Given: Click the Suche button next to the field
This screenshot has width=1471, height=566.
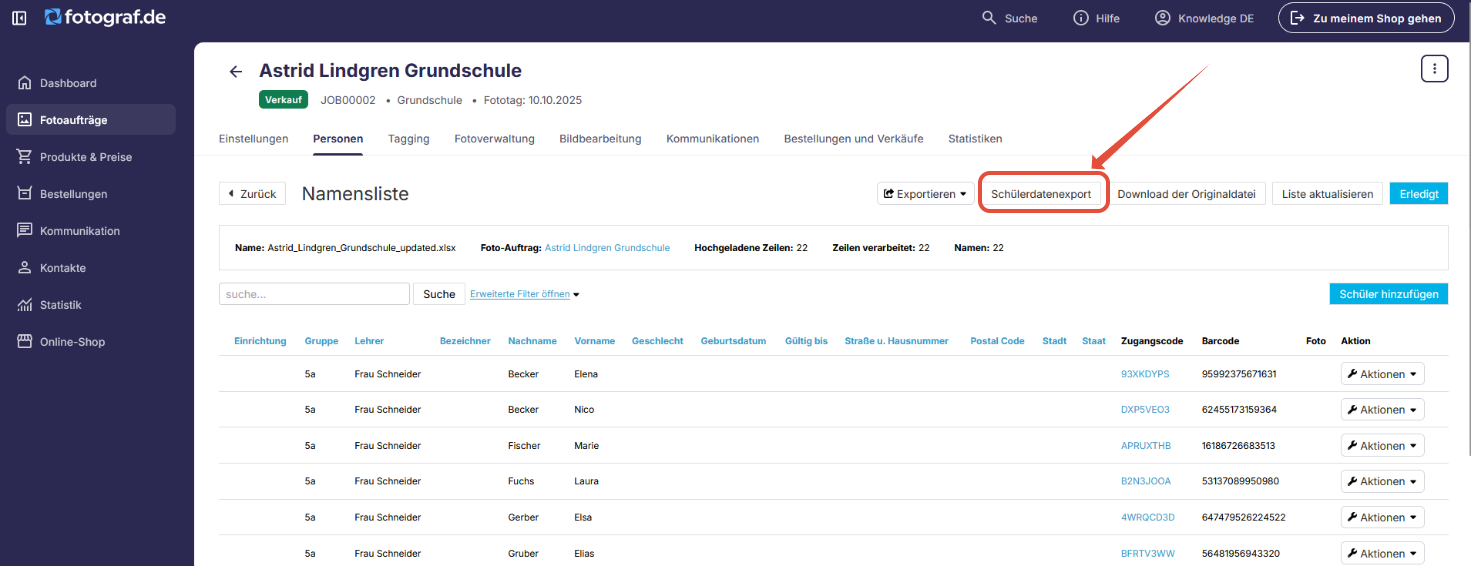Looking at the screenshot, I should coord(439,294).
